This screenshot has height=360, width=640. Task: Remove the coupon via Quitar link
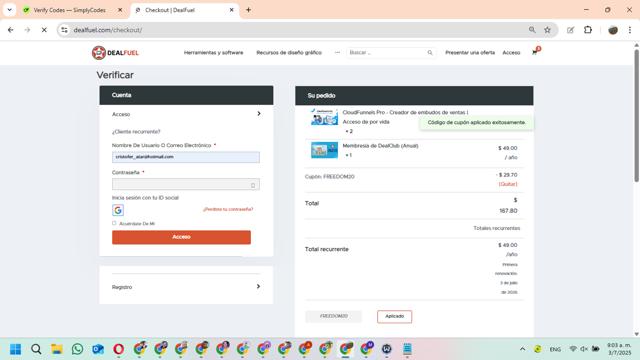click(x=508, y=184)
